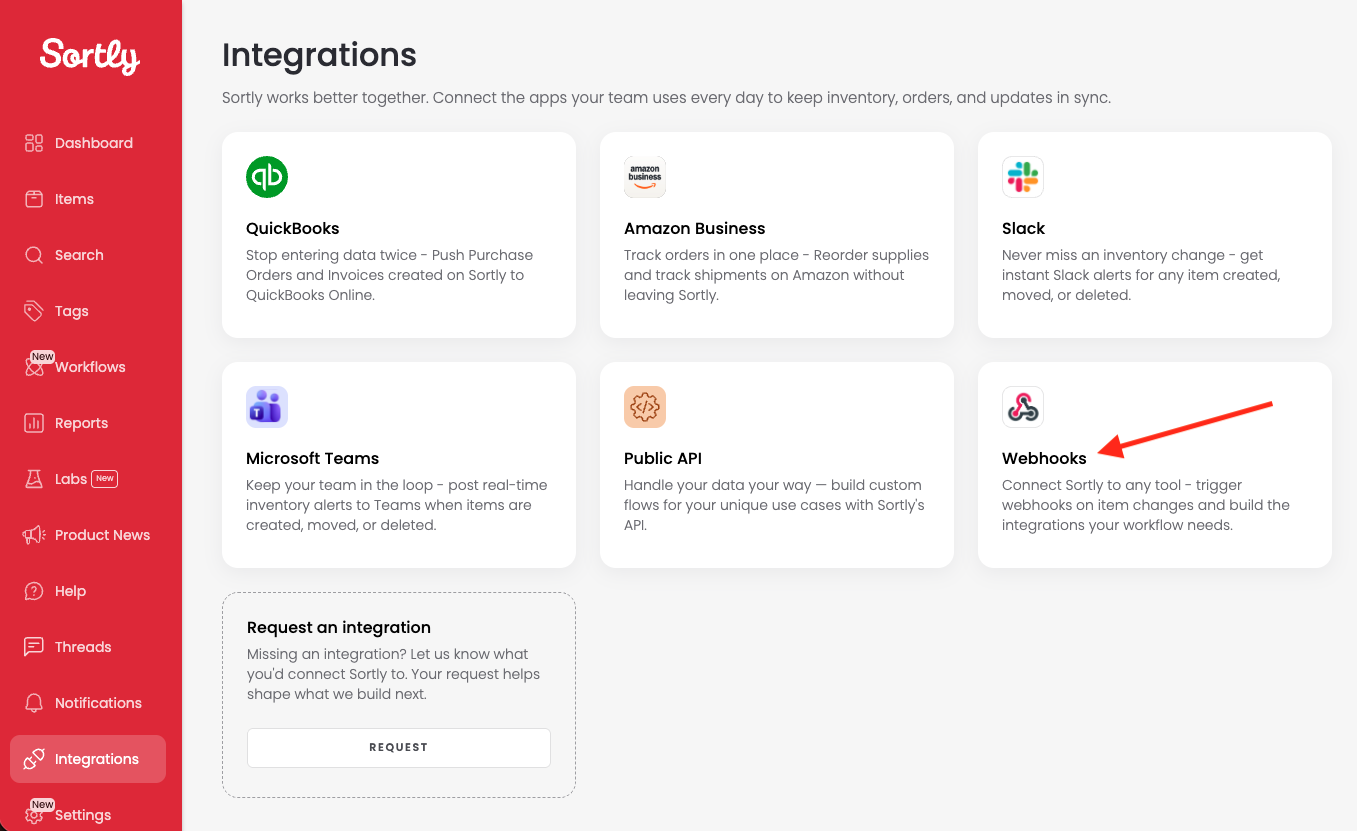This screenshot has height=831, width=1357.
Task: Click the Webhooks logo icon
Action: (x=1023, y=407)
